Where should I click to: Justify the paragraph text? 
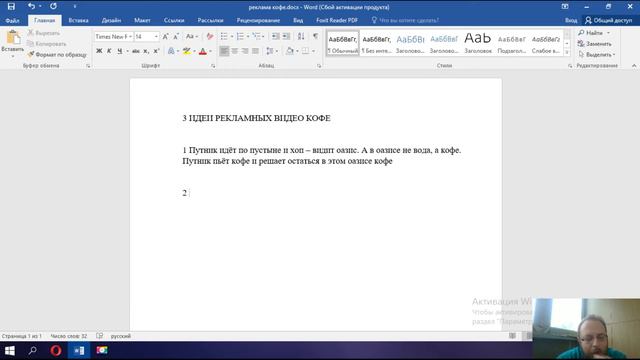tap(255, 51)
